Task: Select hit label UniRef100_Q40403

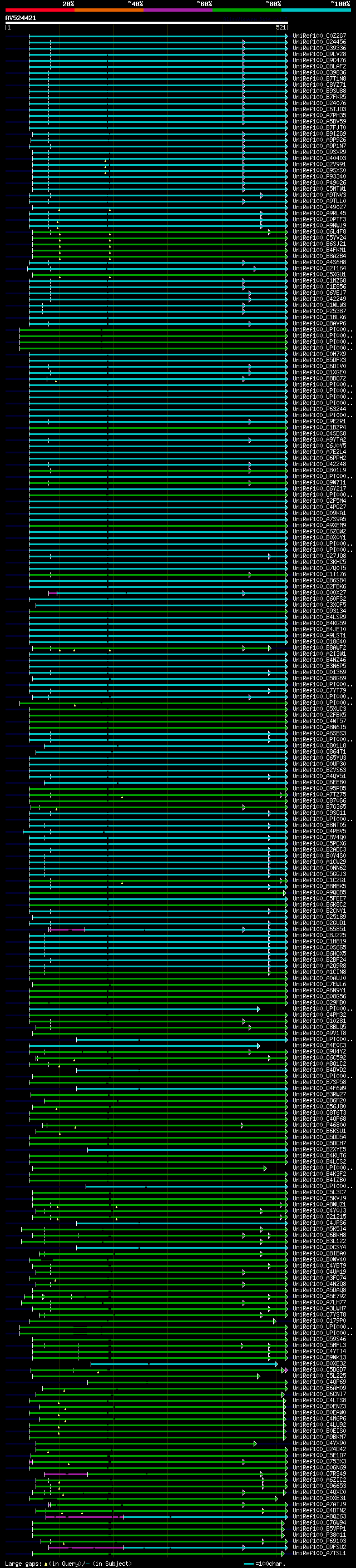Action: coord(319,159)
